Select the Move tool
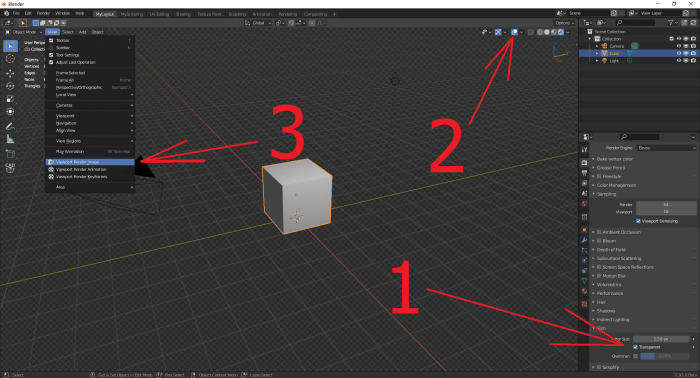700x378 pixels. pyautogui.click(x=10, y=73)
